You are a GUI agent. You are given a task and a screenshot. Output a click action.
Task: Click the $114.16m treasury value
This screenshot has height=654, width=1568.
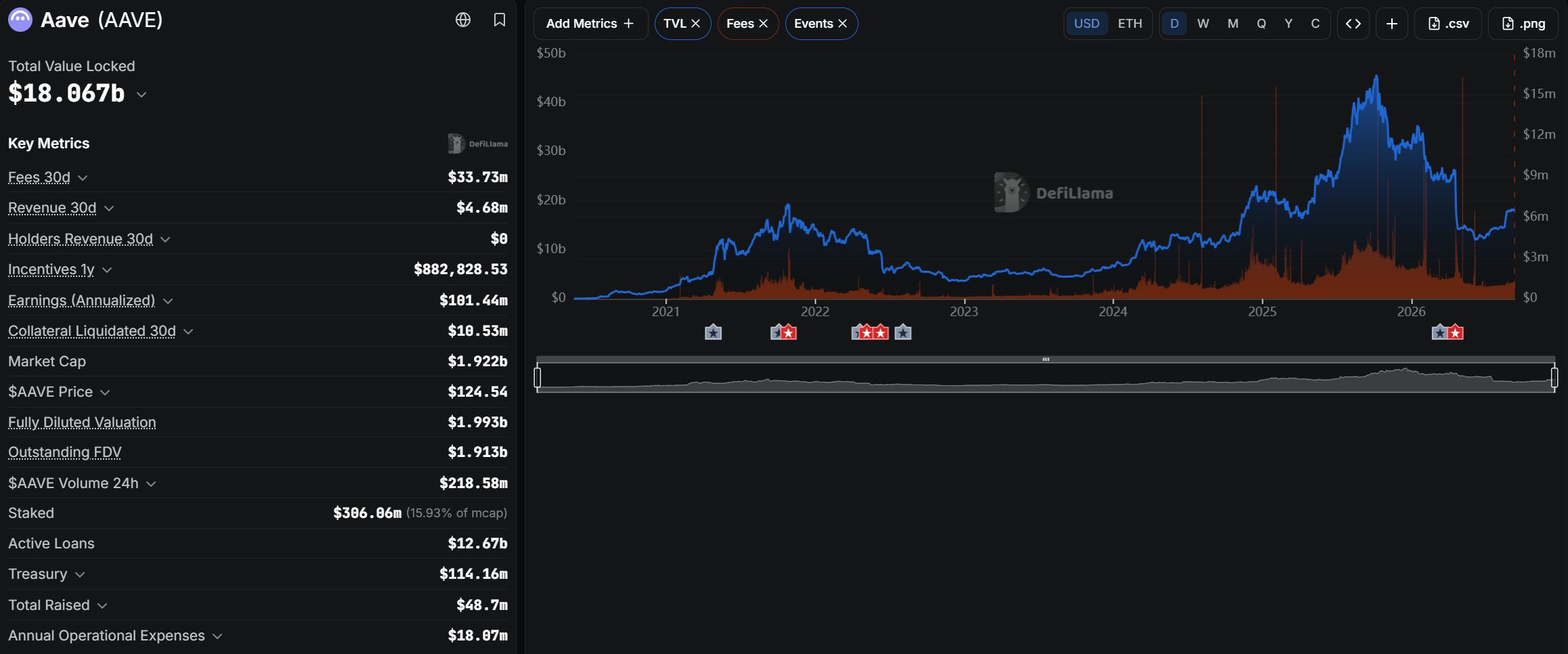473,574
